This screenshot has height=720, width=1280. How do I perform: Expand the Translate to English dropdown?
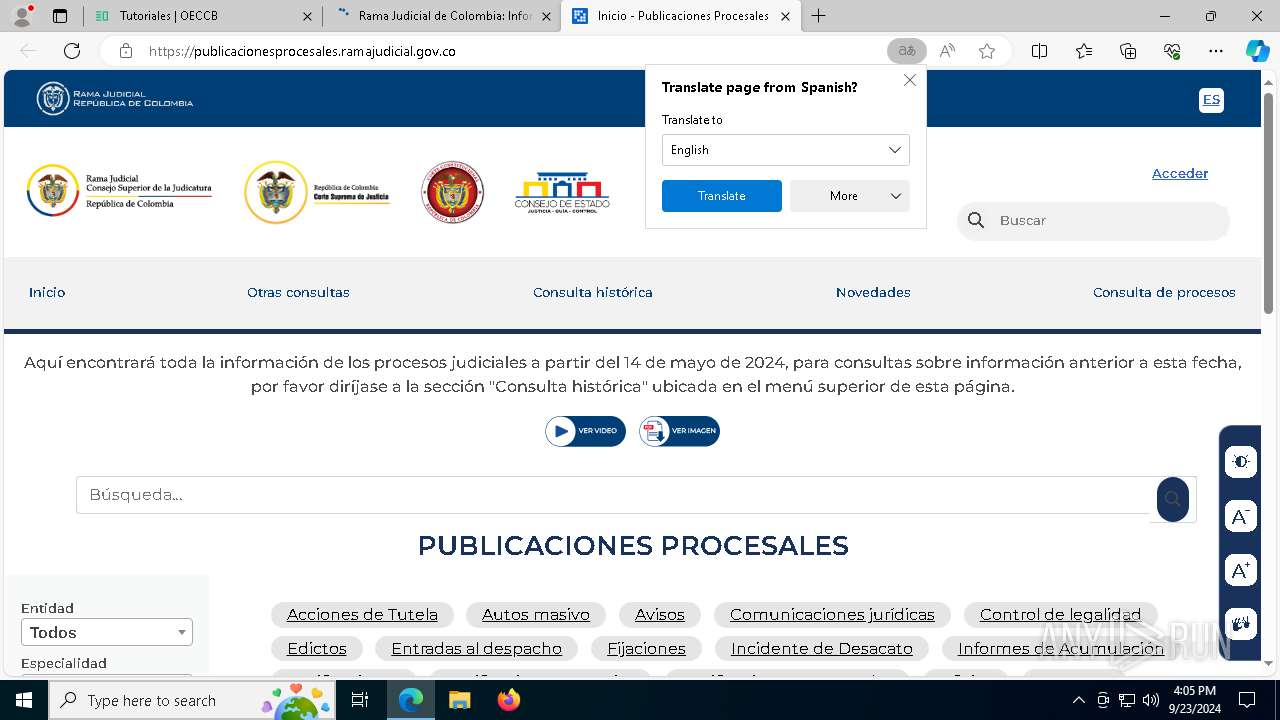[x=786, y=150]
